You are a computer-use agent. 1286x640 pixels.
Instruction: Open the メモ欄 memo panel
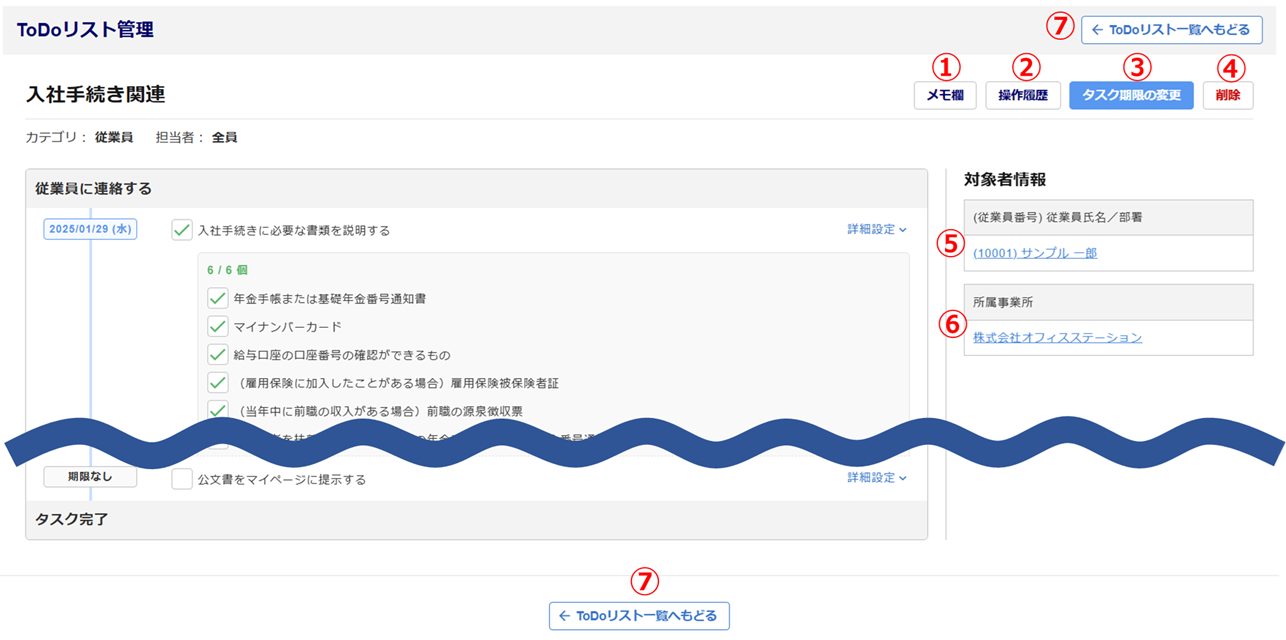tap(945, 96)
